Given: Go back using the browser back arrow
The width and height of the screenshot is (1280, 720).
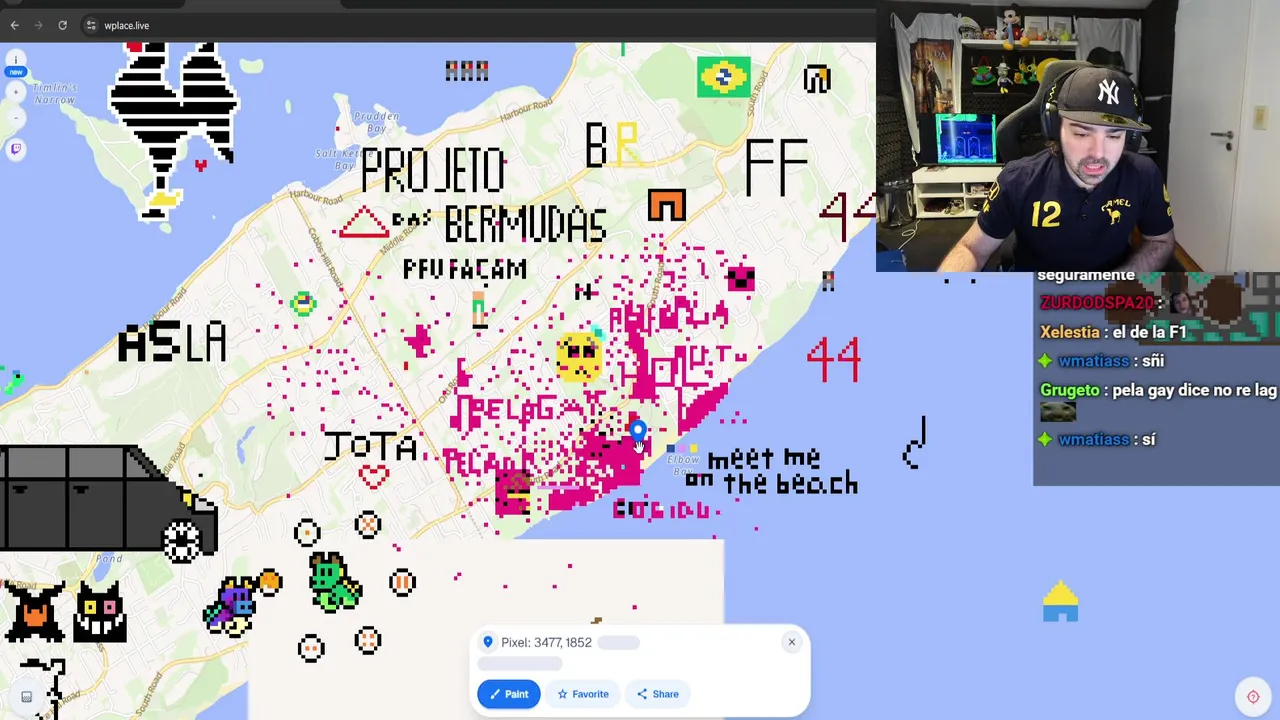Looking at the screenshot, I should coord(14,25).
